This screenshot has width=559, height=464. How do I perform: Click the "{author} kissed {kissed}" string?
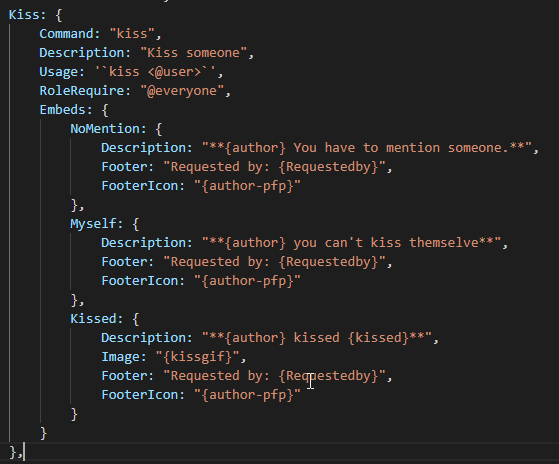(317, 338)
